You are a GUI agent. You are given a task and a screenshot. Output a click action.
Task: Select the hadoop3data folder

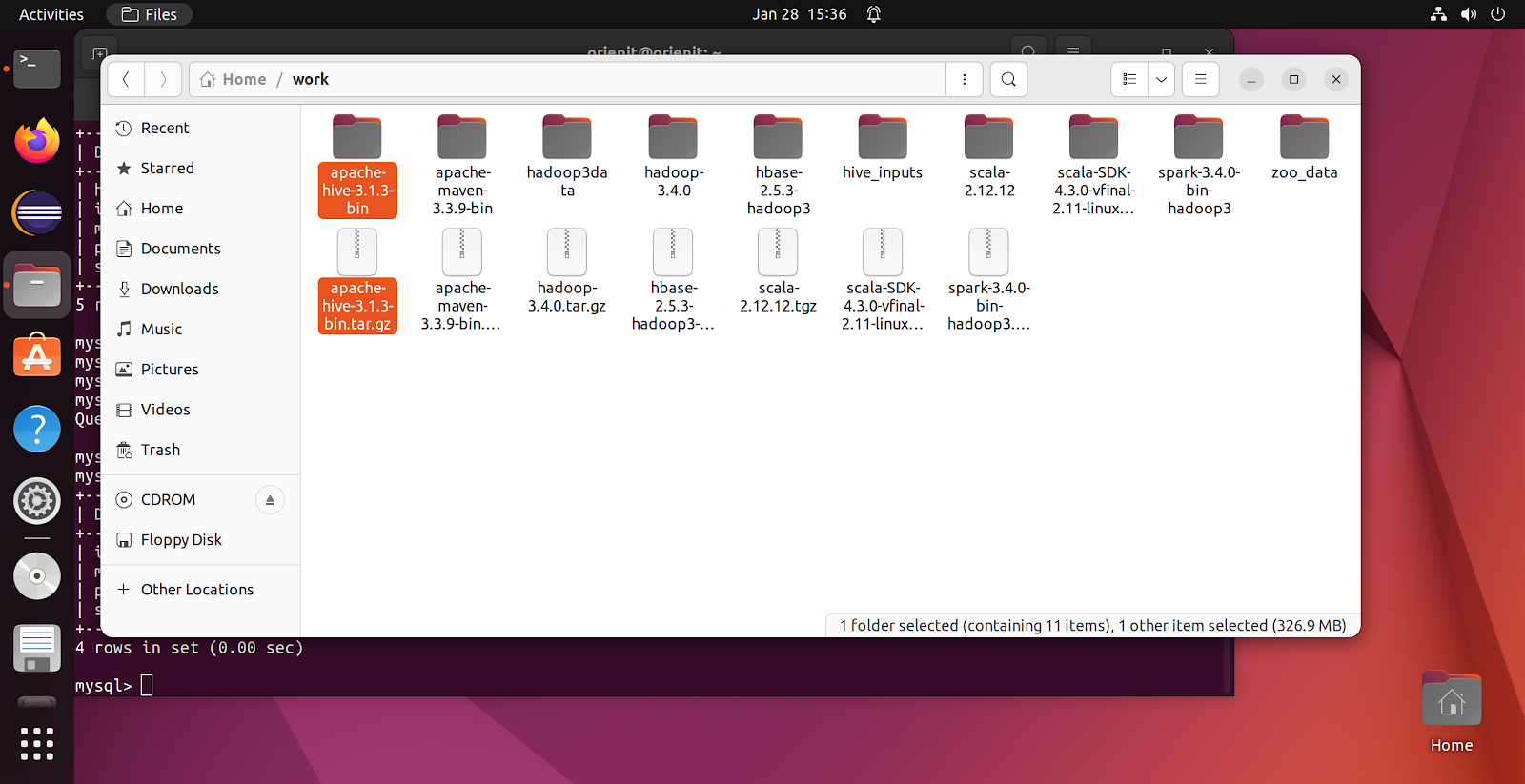click(567, 157)
